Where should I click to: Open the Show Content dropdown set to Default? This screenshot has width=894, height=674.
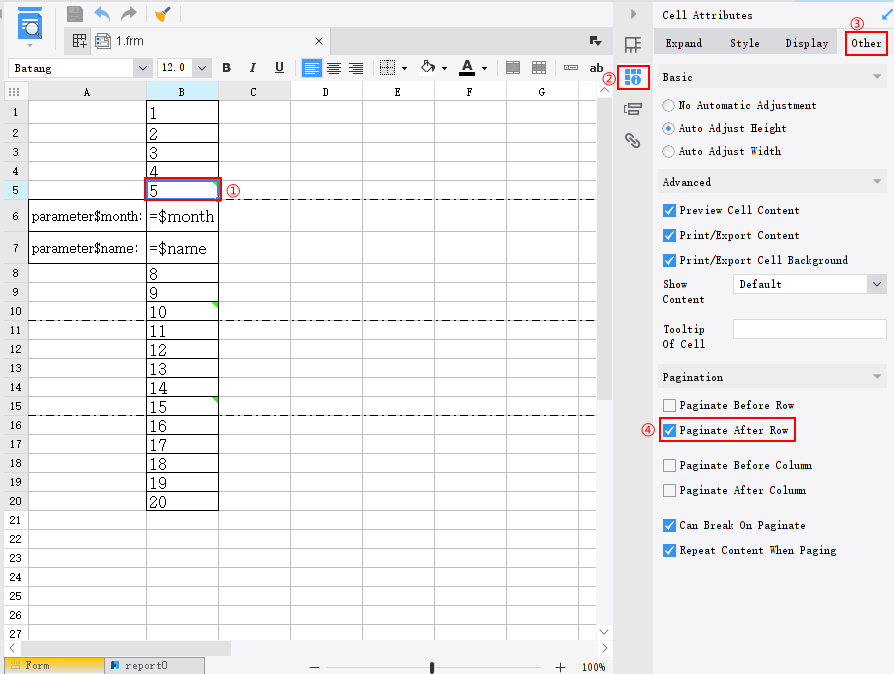click(x=808, y=283)
